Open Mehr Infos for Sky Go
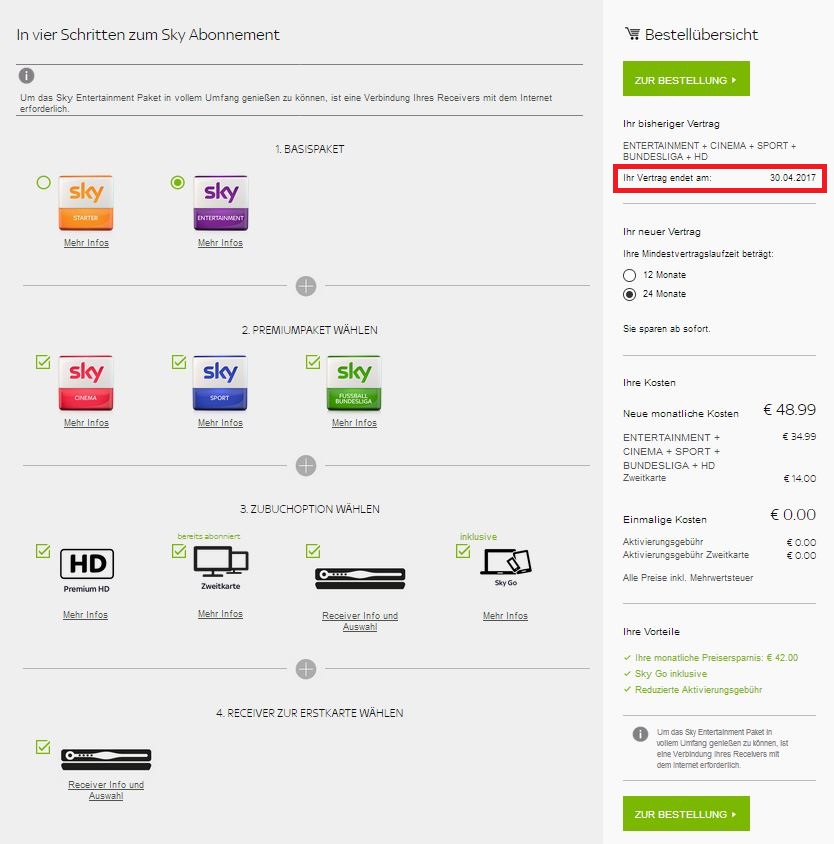 click(505, 615)
